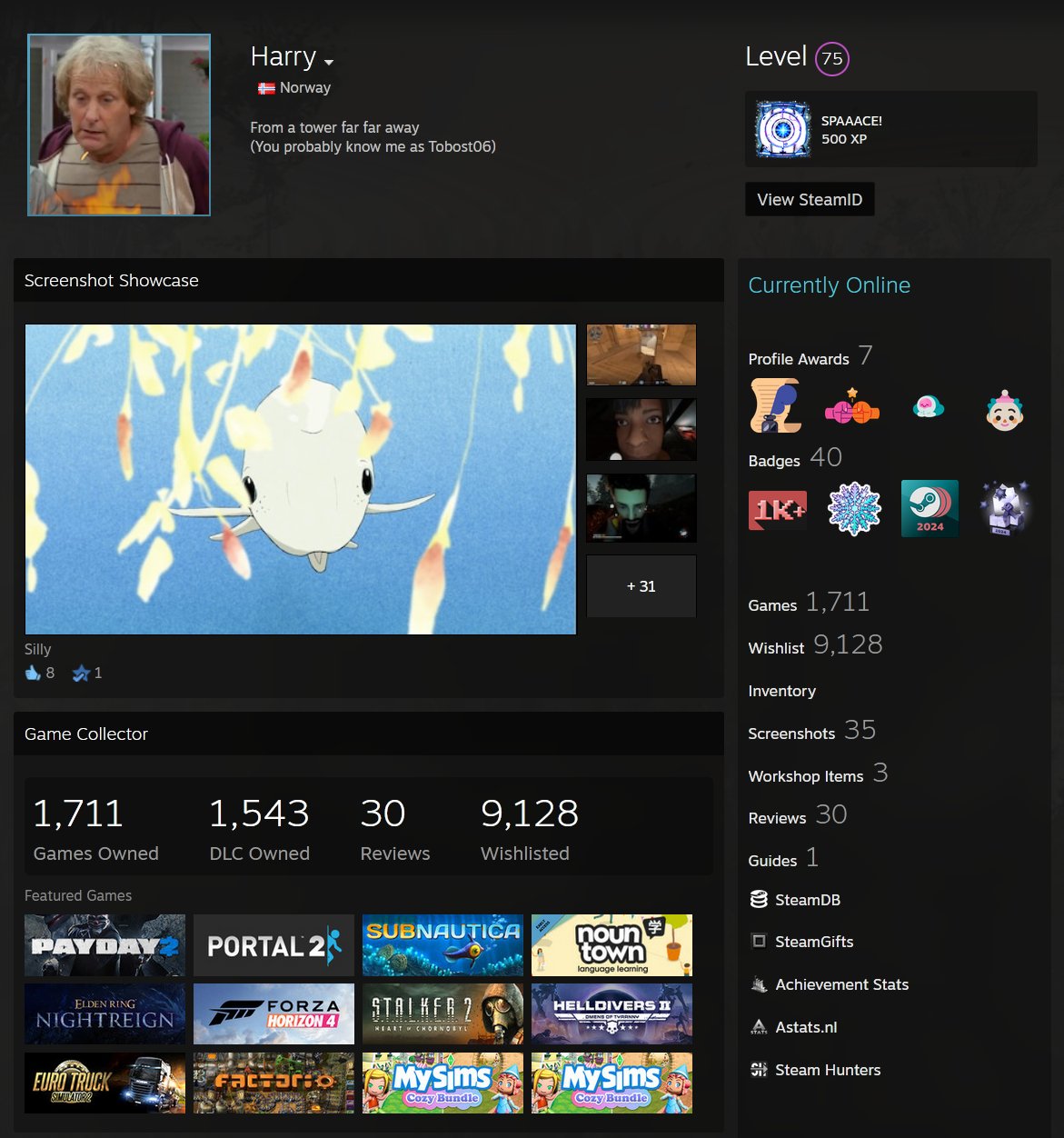Viewport: 1064px width, 1138px height.
Task: Click the star award icon under screenshot
Action: click(81, 673)
